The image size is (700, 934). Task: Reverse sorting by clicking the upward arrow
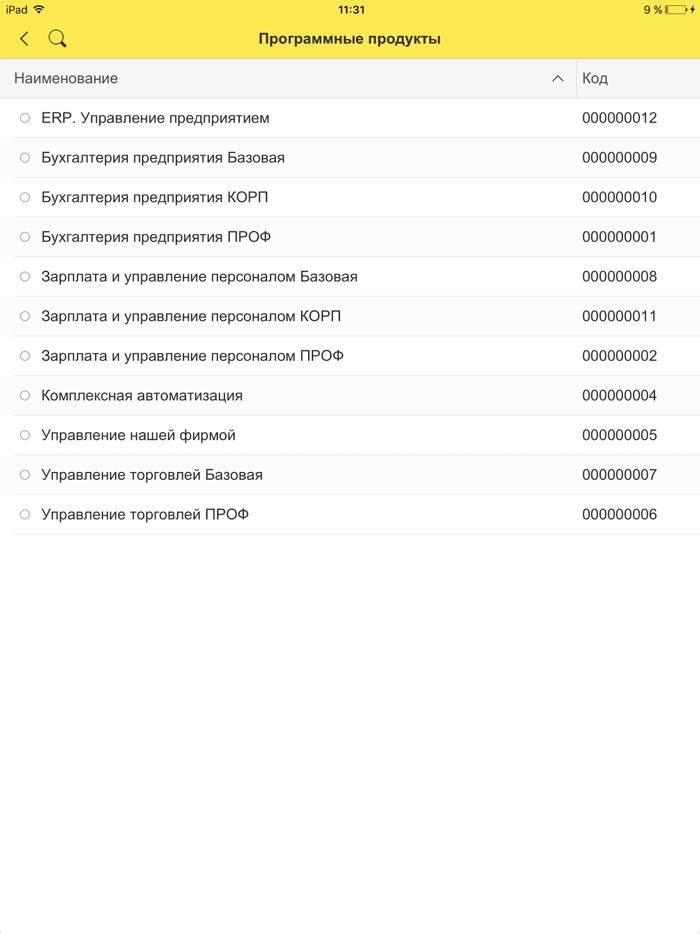[x=557, y=78]
